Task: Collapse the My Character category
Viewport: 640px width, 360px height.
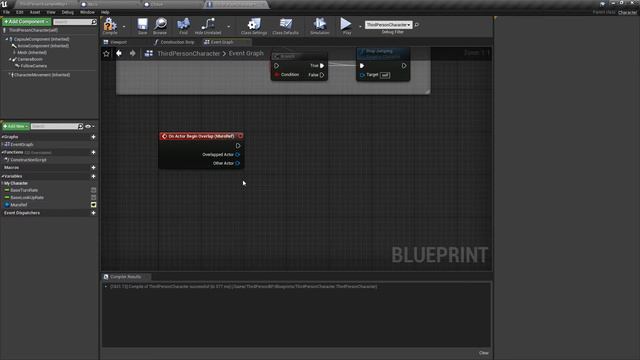Action: 3,183
